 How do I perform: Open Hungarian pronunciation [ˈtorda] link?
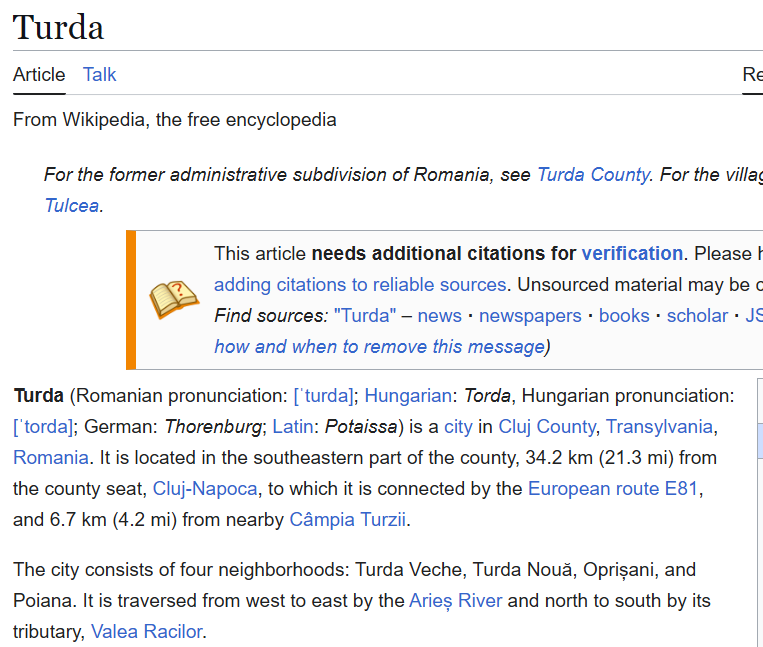point(43,427)
